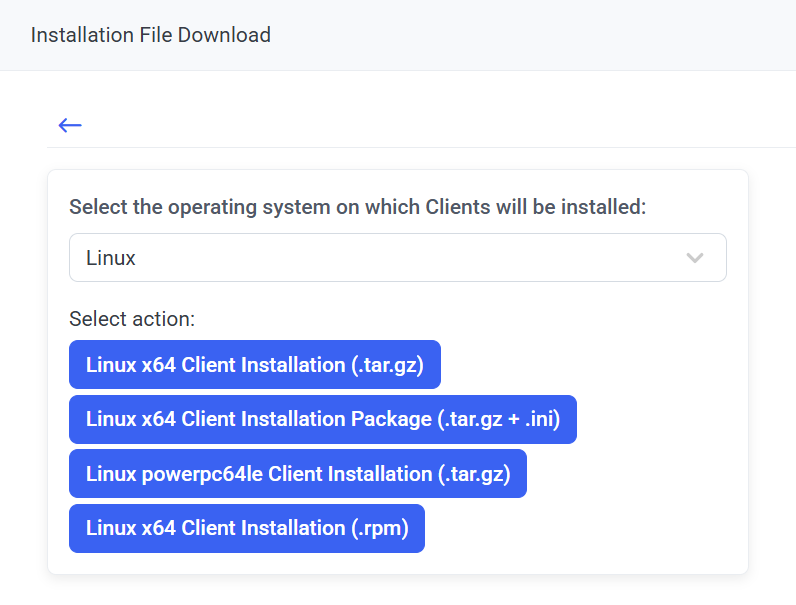796x605 pixels.
Task: Show OS options using the down chevron
Action: (x=695, y=258)
